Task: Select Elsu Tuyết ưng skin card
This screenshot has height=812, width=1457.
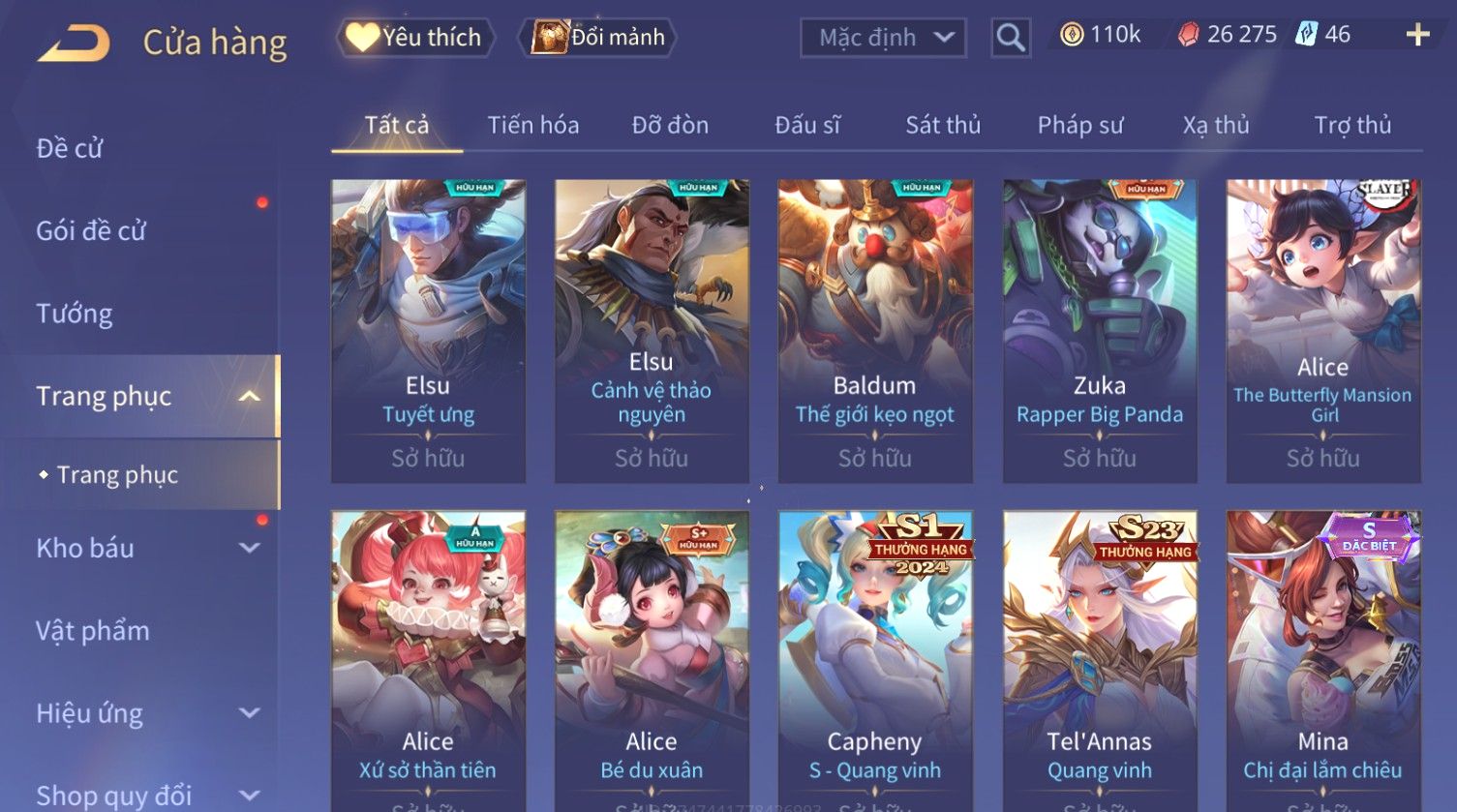Action: 428,331
